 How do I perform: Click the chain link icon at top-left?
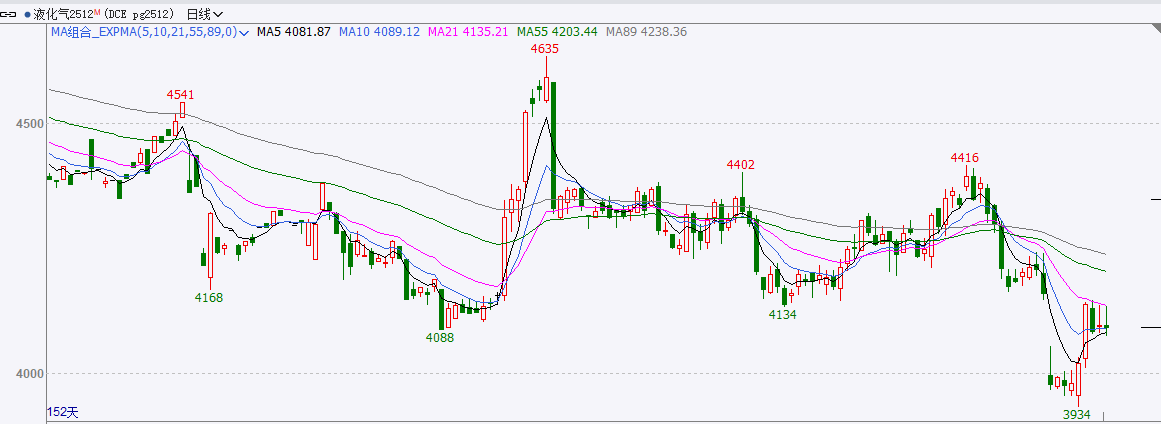click(x=11, y=15)
